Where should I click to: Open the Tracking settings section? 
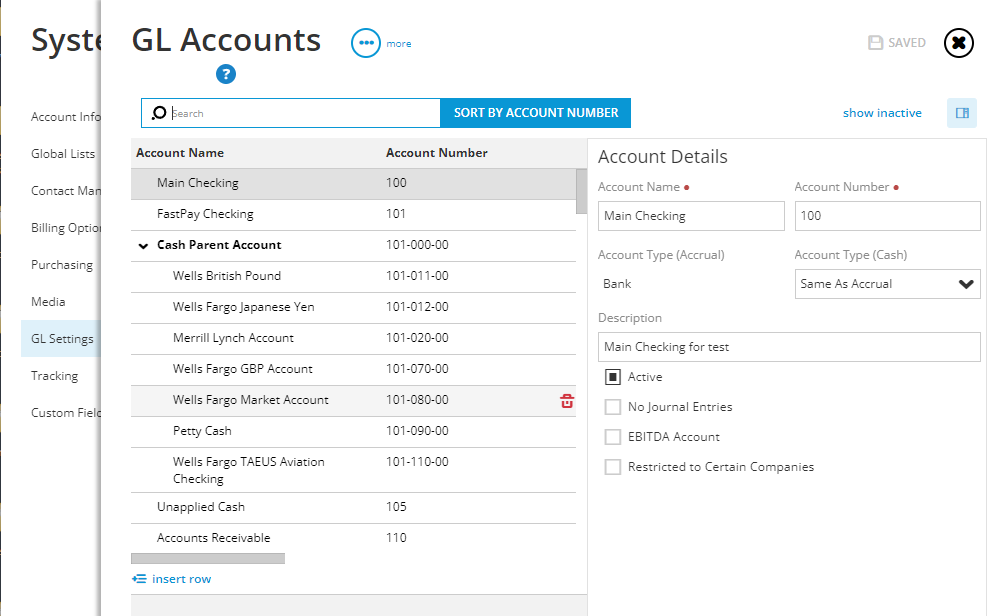pyautogui.click(x=54, y=375)
